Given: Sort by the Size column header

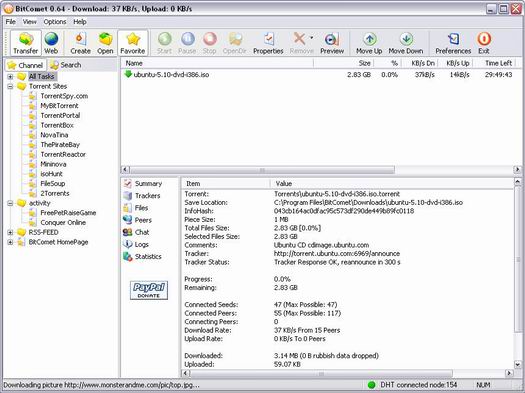Looking at the screenshot, I should 344,63.
